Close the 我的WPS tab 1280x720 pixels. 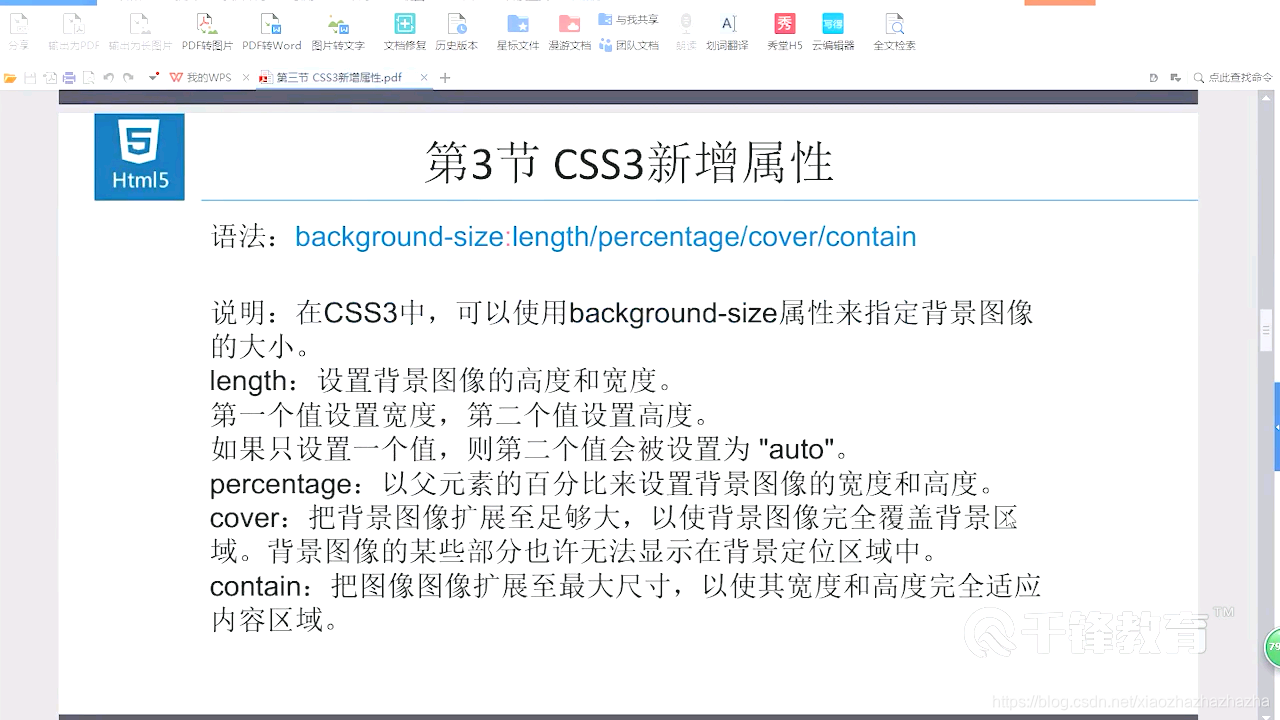[246, 77]
